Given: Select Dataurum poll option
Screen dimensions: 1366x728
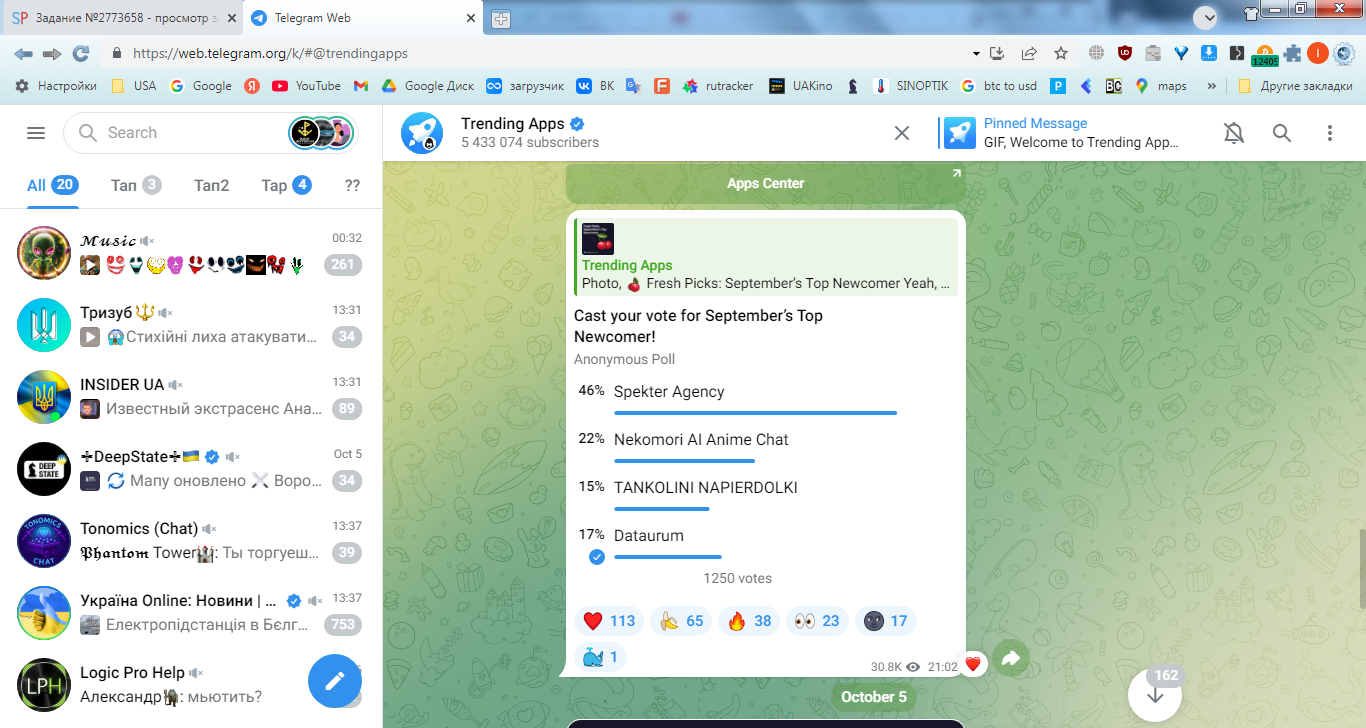Looking at the screenshot, I should tap(766, 541).
